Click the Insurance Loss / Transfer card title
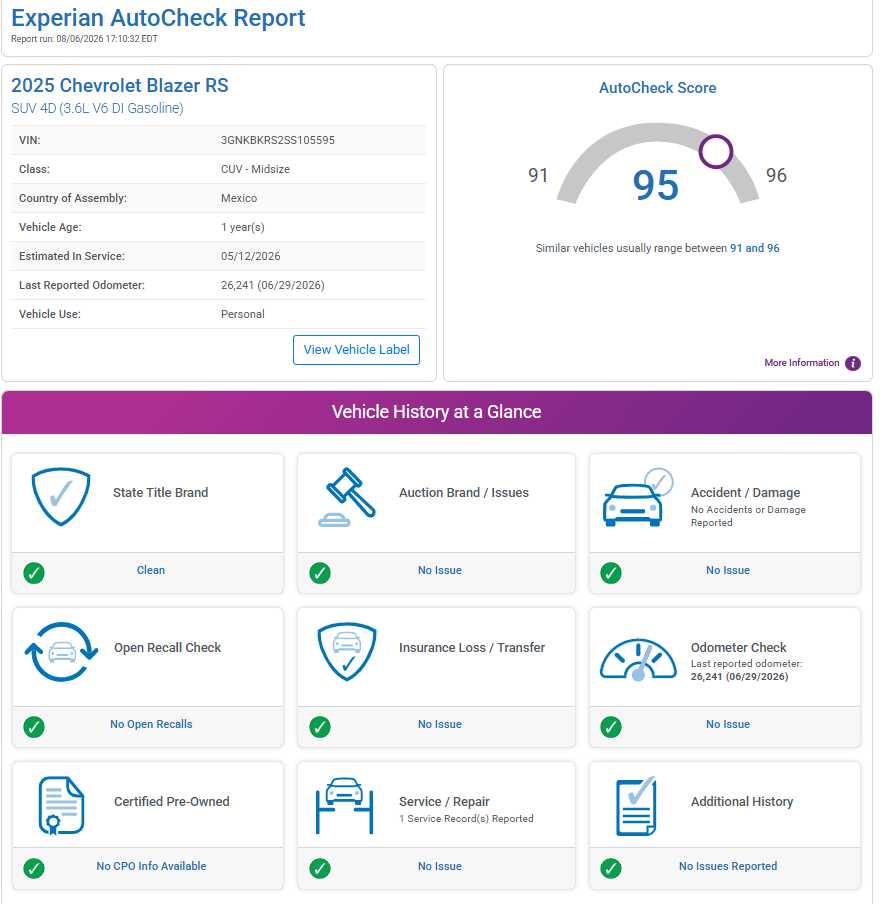The width and height of the screenshot is (880, 904). coord(472,648)
